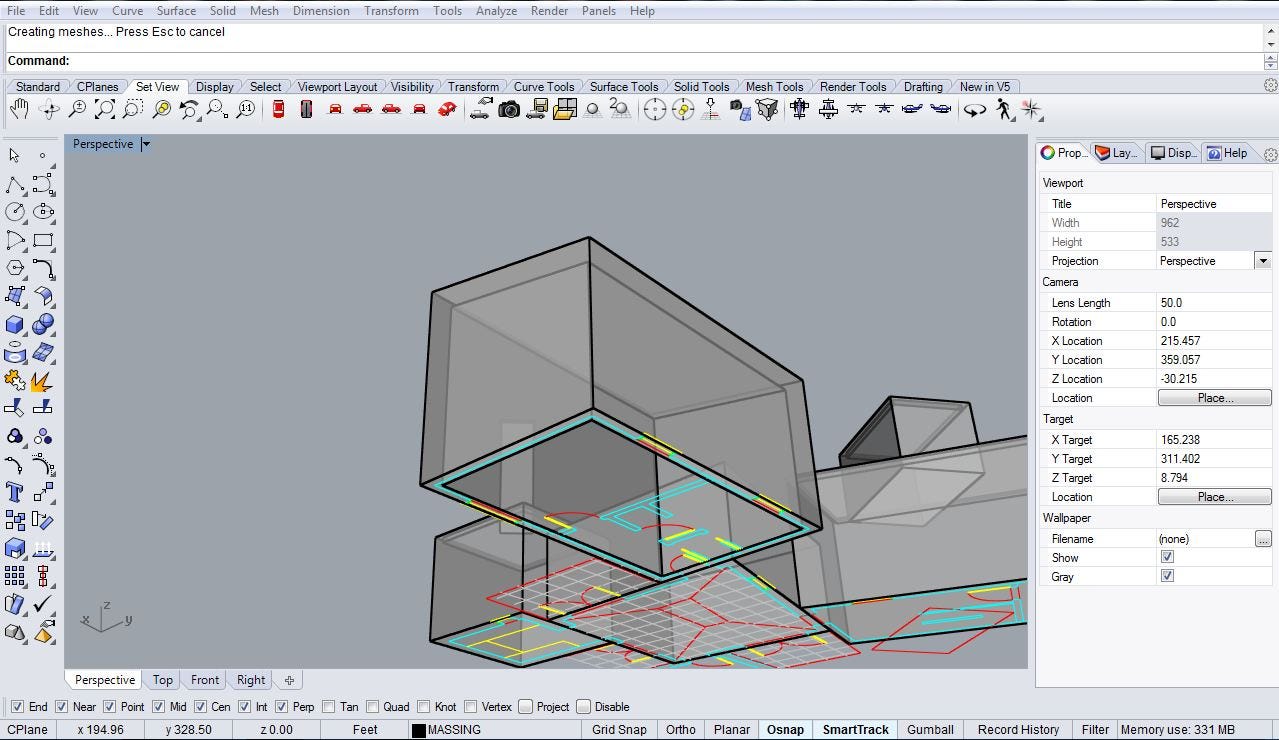The width and height of the screenshot is (1279, 740).
Task: Select the Pan view tool
Action: point(18,109)
